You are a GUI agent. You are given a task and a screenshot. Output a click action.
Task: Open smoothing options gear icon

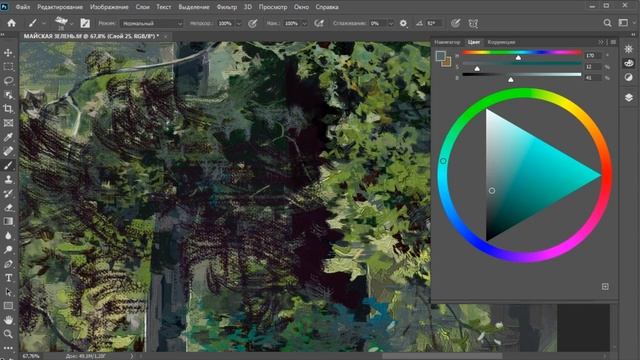pos(403,23)
